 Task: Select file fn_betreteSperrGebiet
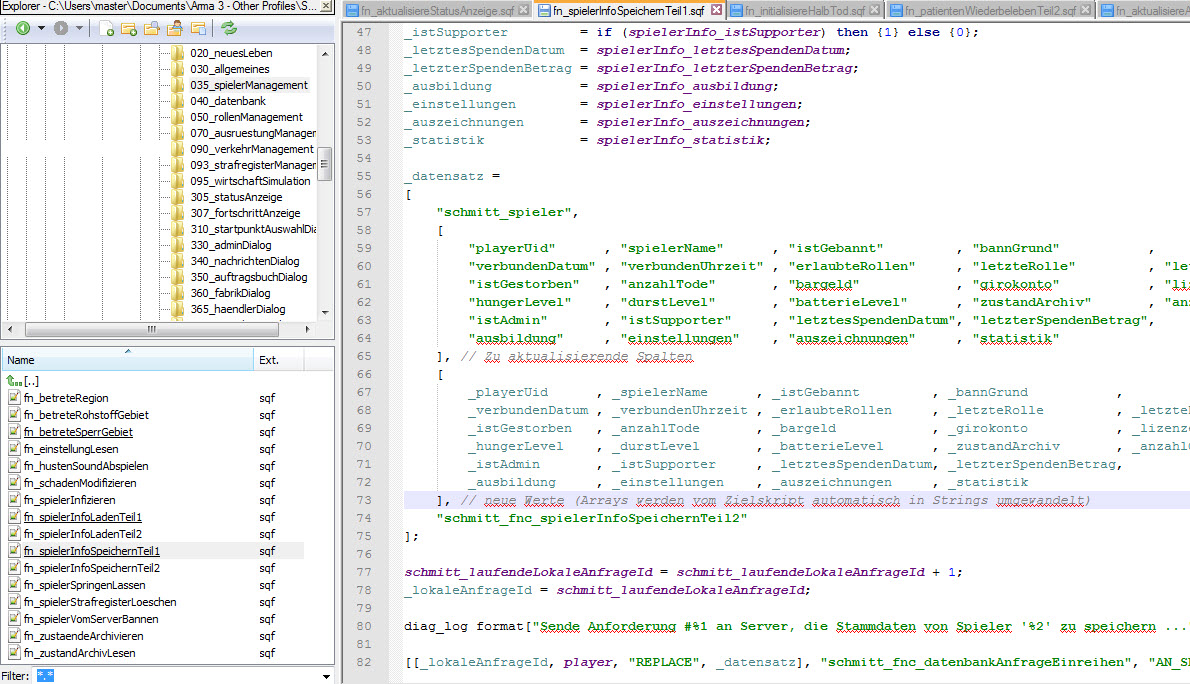(x=78, y=432)
